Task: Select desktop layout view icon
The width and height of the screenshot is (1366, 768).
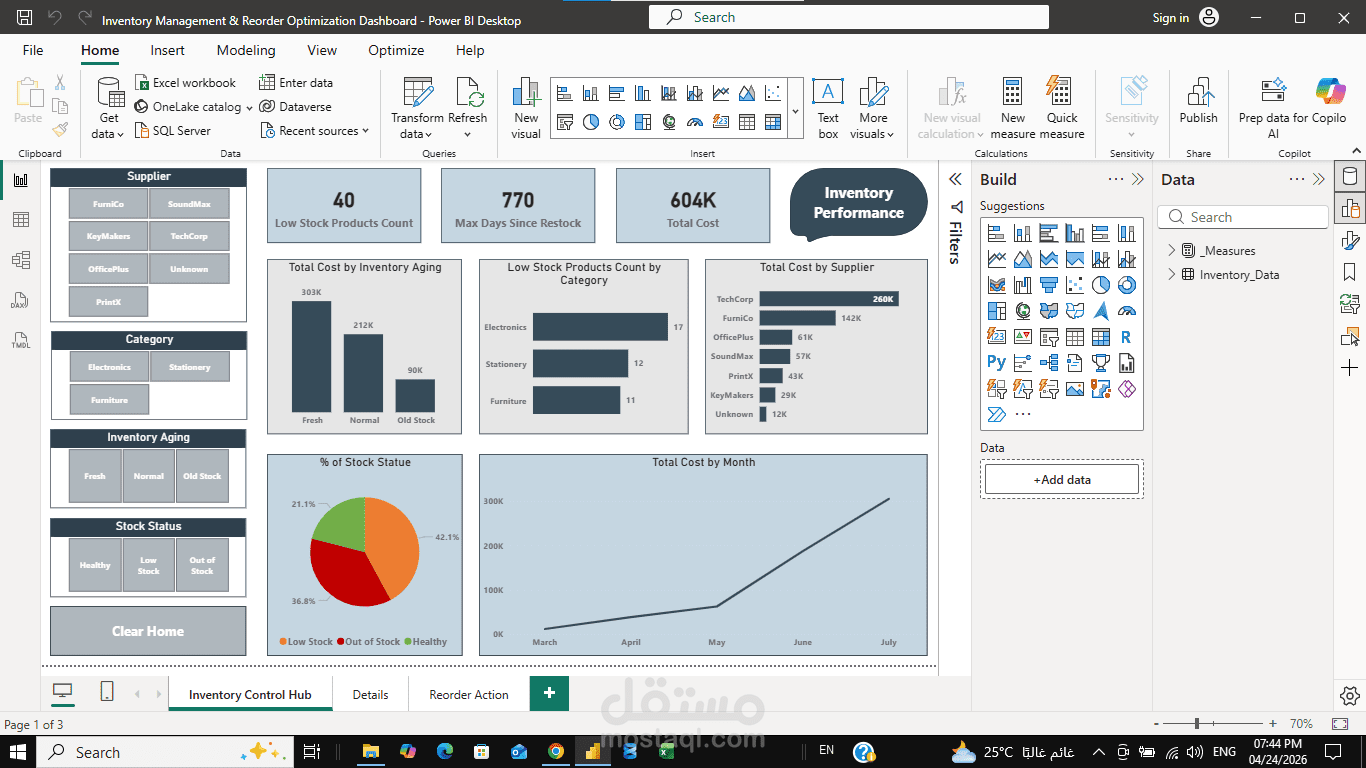Action: click(x=63, y=692)
